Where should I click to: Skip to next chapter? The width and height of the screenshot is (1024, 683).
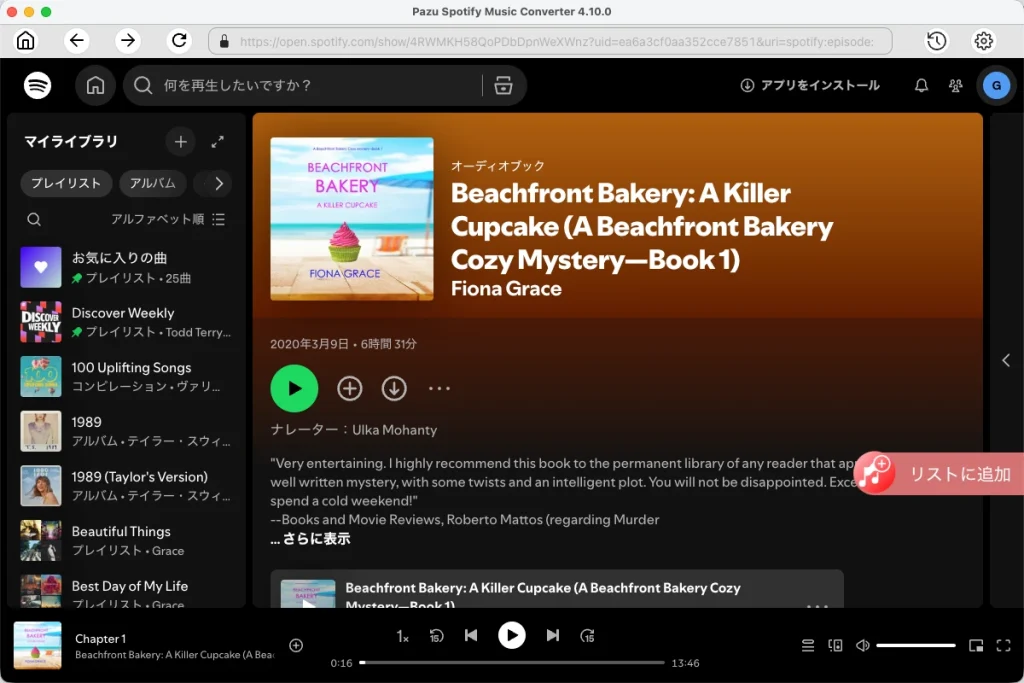[x=552, y=635]
